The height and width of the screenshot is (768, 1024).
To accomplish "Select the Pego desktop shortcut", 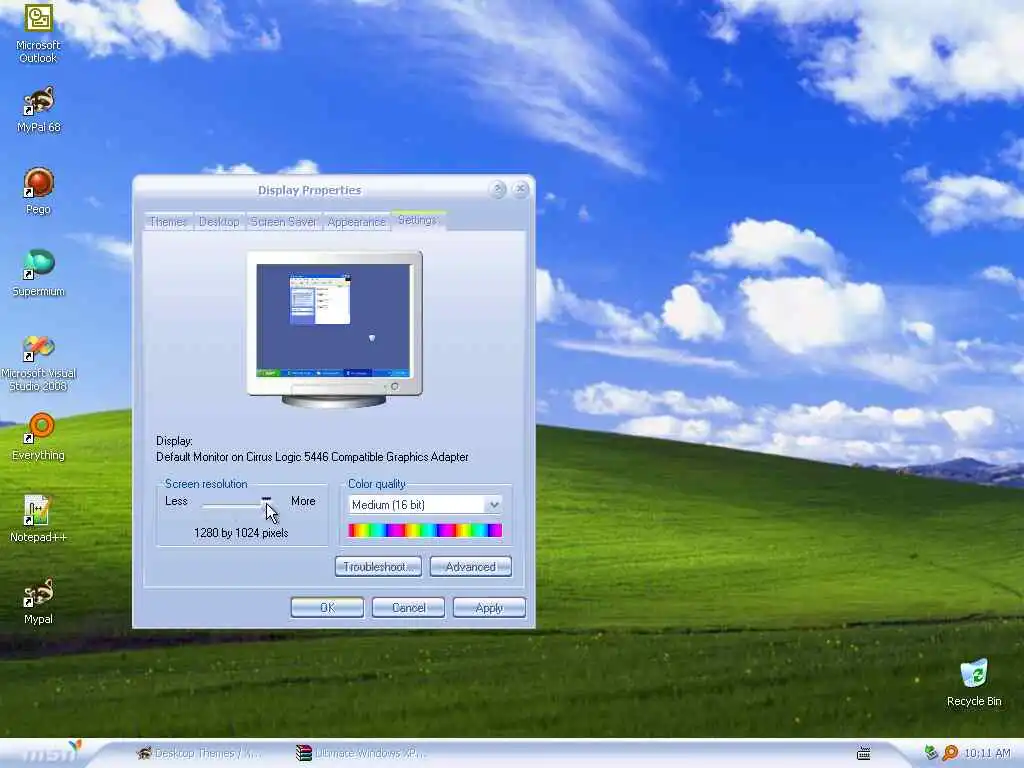I will pyautogui.click(x=38, y=191).
